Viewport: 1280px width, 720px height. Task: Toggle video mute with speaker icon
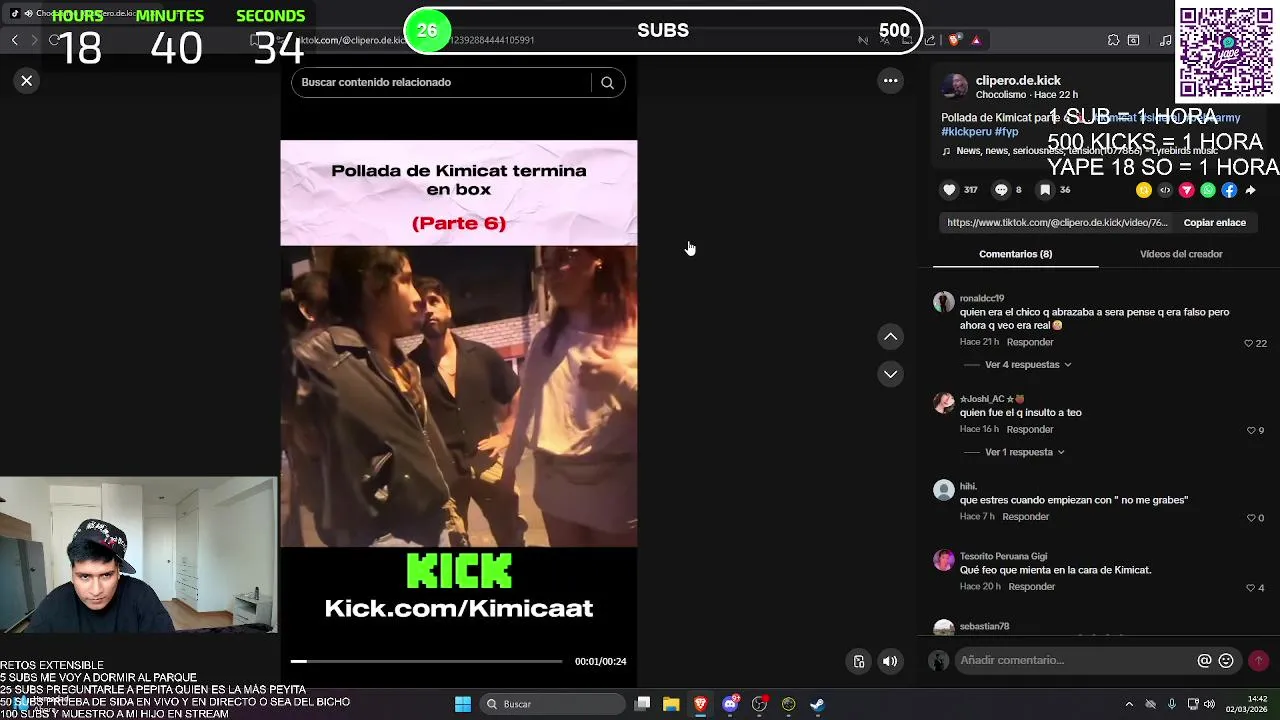click(890, 661)
